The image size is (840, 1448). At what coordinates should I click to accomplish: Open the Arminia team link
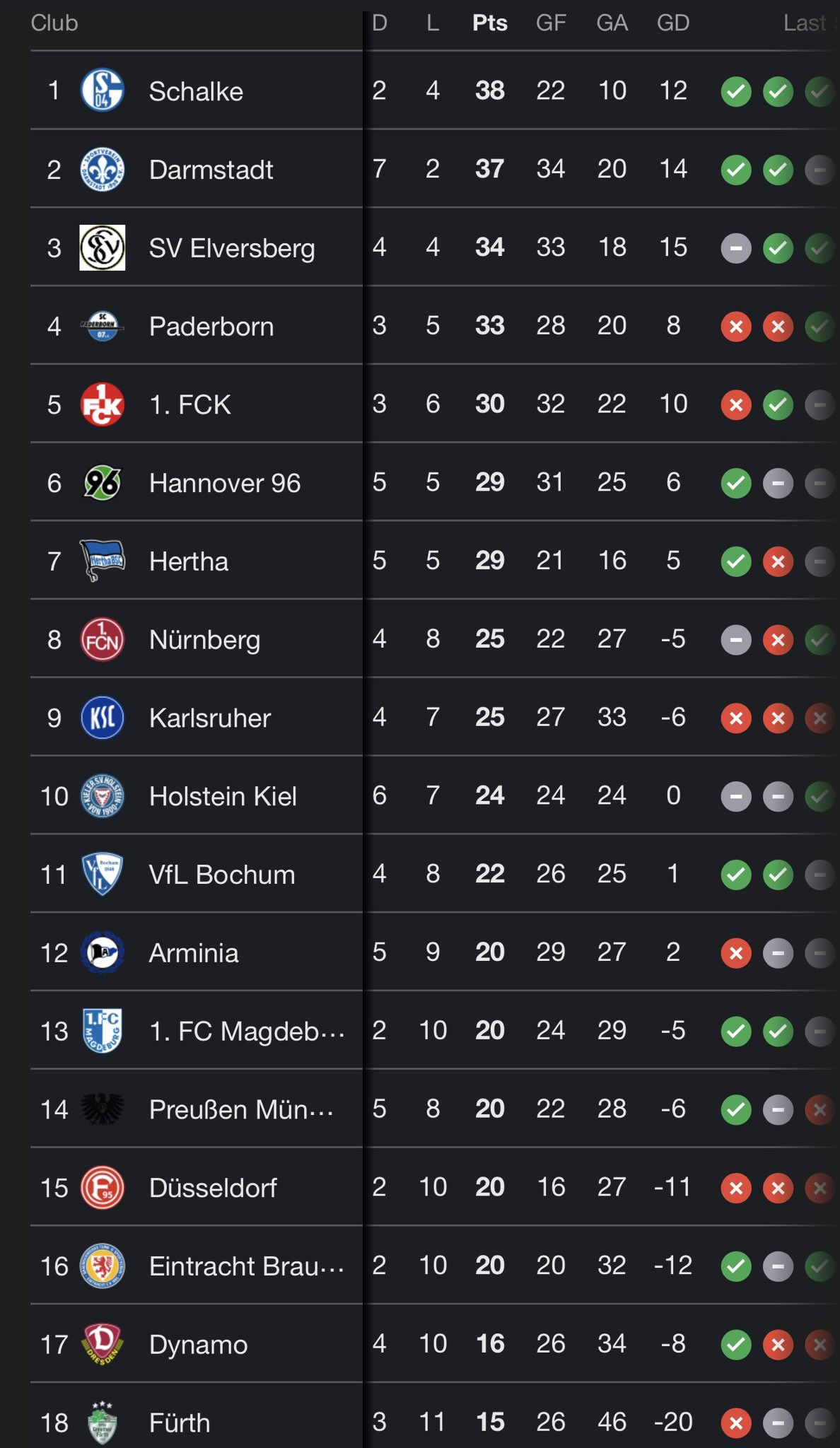pyautogui.click(x=193, y=953)
